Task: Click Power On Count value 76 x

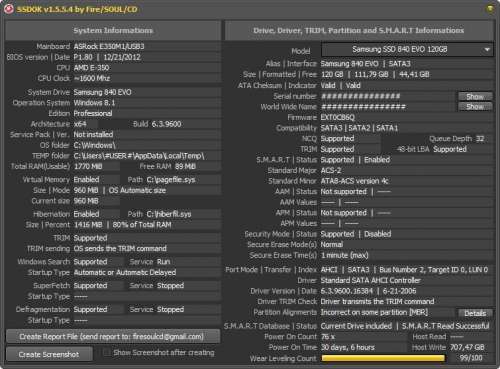Action: click(x=328, y=337)
